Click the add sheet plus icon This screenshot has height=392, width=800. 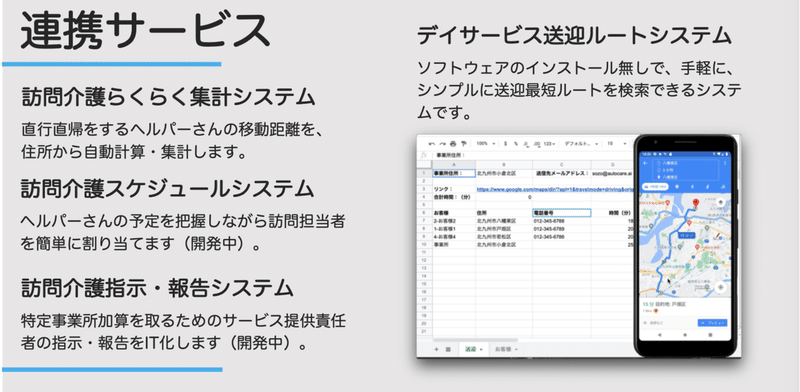[436, 349]
